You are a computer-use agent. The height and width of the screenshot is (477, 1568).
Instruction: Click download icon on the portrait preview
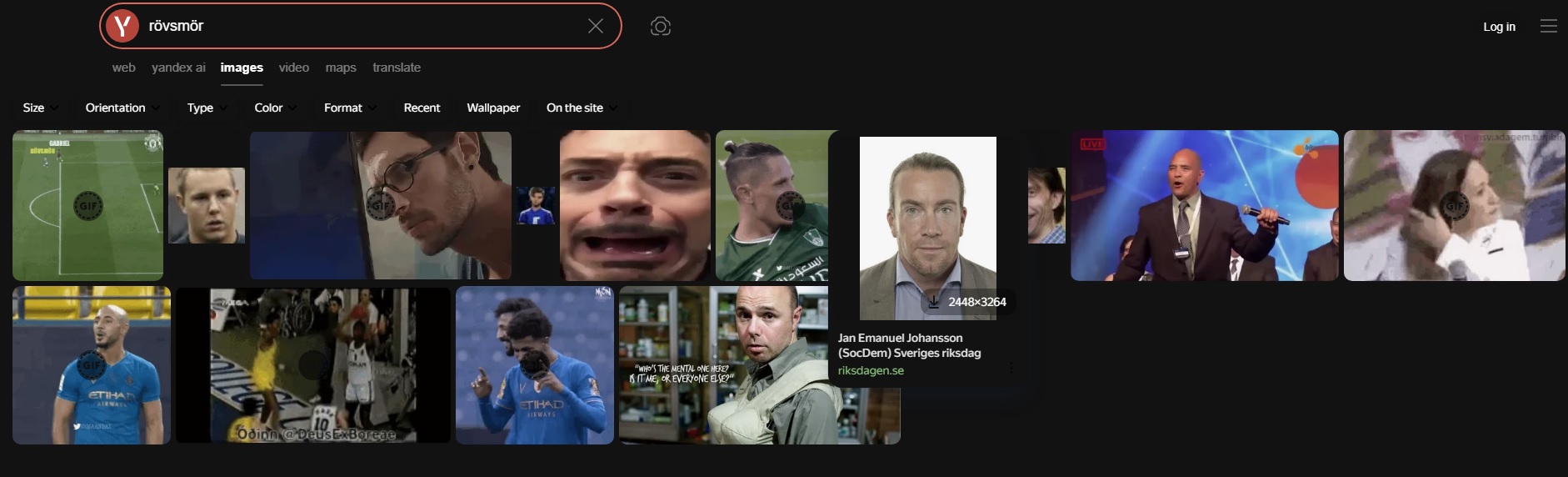934,302
